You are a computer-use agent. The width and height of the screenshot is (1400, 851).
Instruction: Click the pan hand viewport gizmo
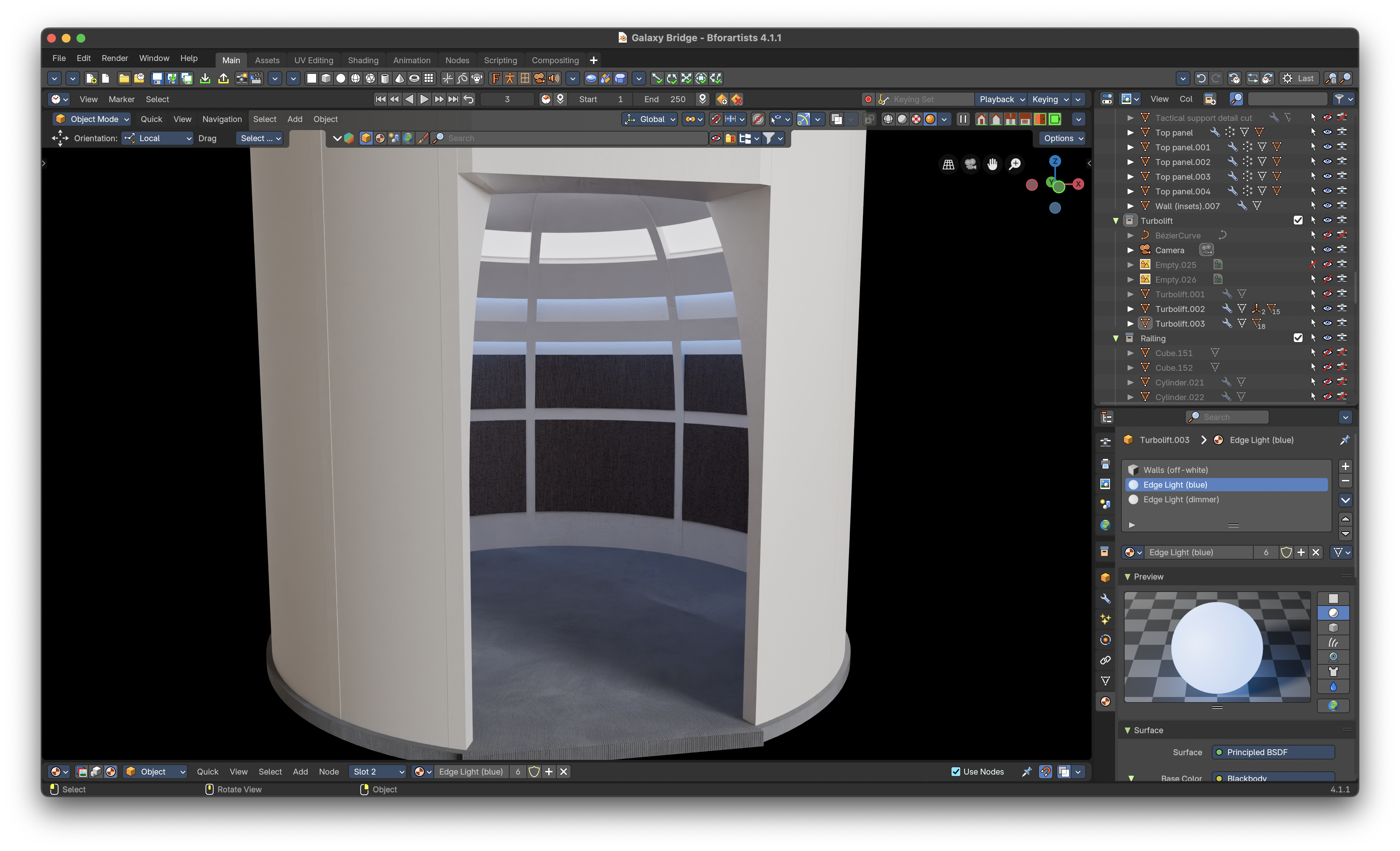(x=993, y=164)
